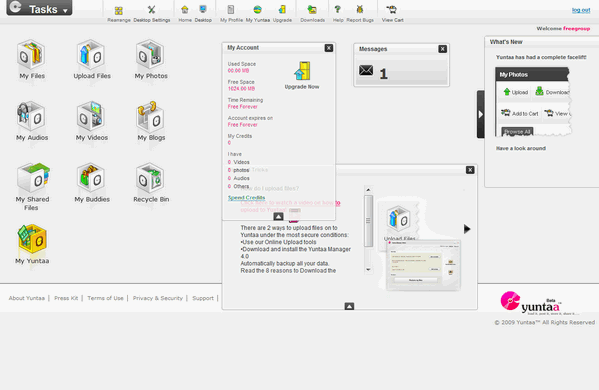The image size is (599, 390).
Task: Open the My Yuntaa desktop icon
Action: (x=32, y=244)
